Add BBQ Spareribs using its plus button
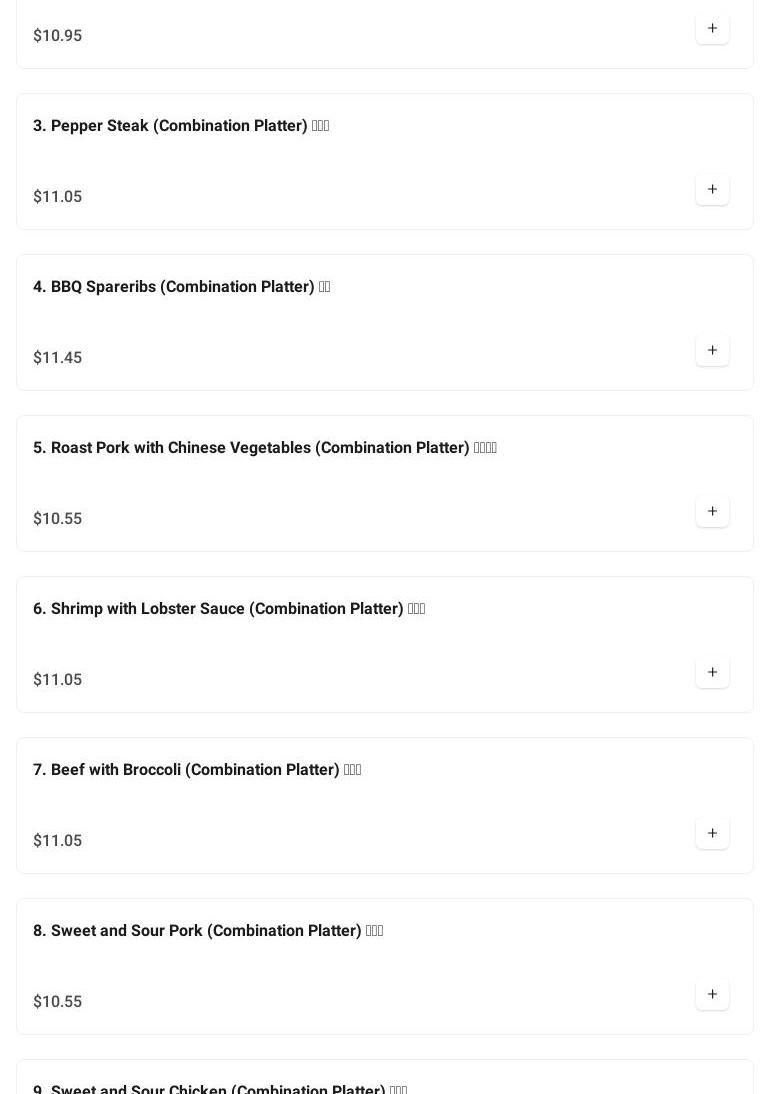Screen dimensions: 770x1094 (x=712, y=351)
